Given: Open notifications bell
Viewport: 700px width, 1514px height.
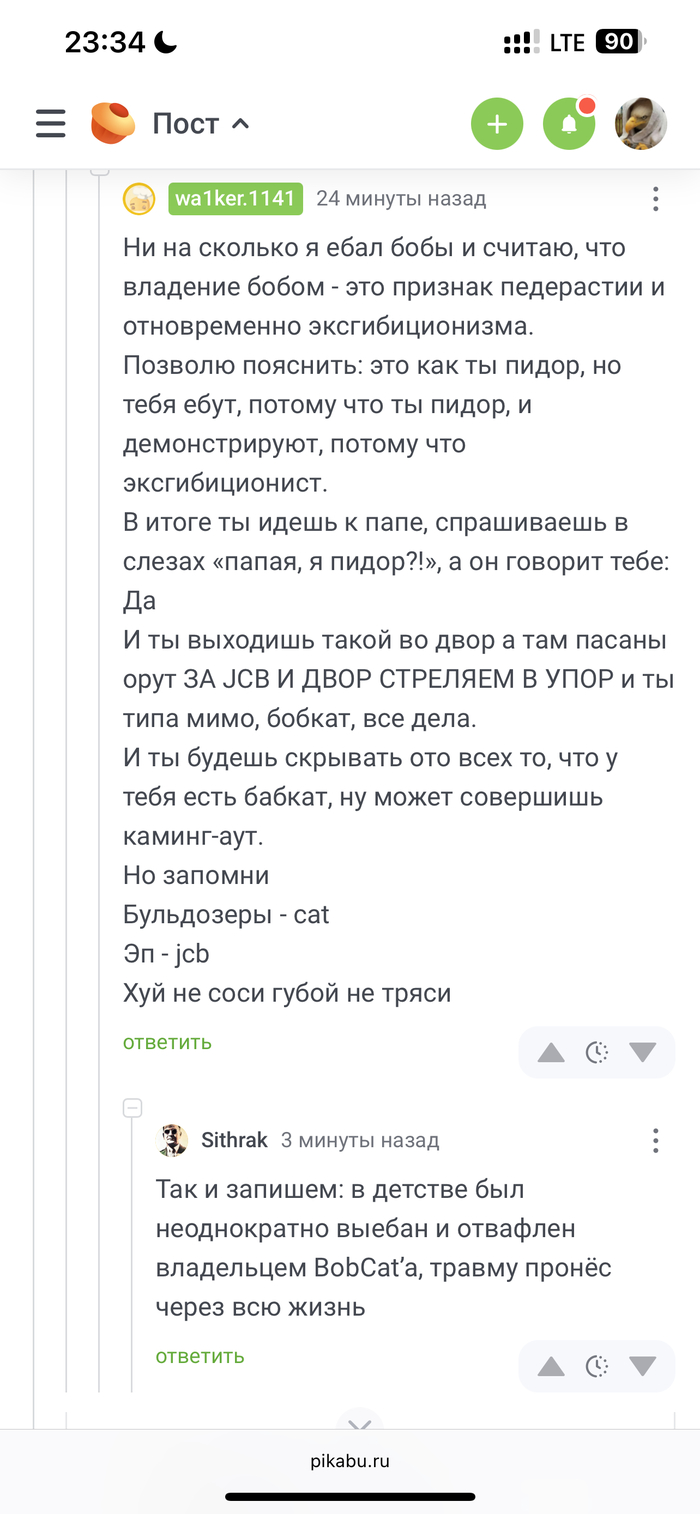Looking at the screenshot, I should coord(569,125).
